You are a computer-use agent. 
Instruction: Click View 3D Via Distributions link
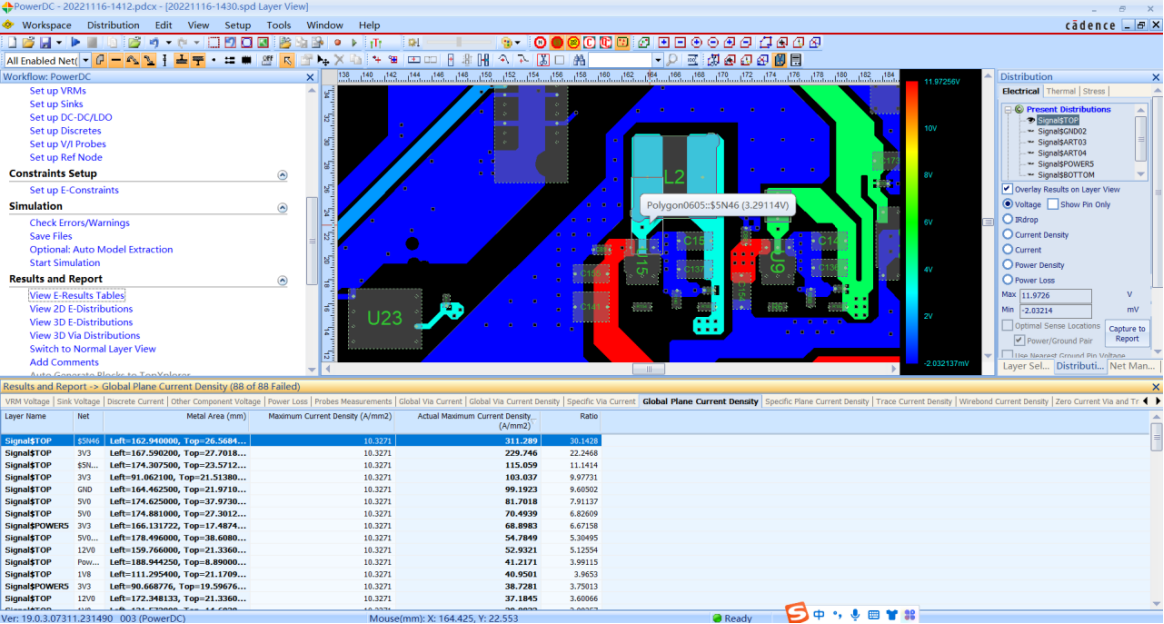84,335
